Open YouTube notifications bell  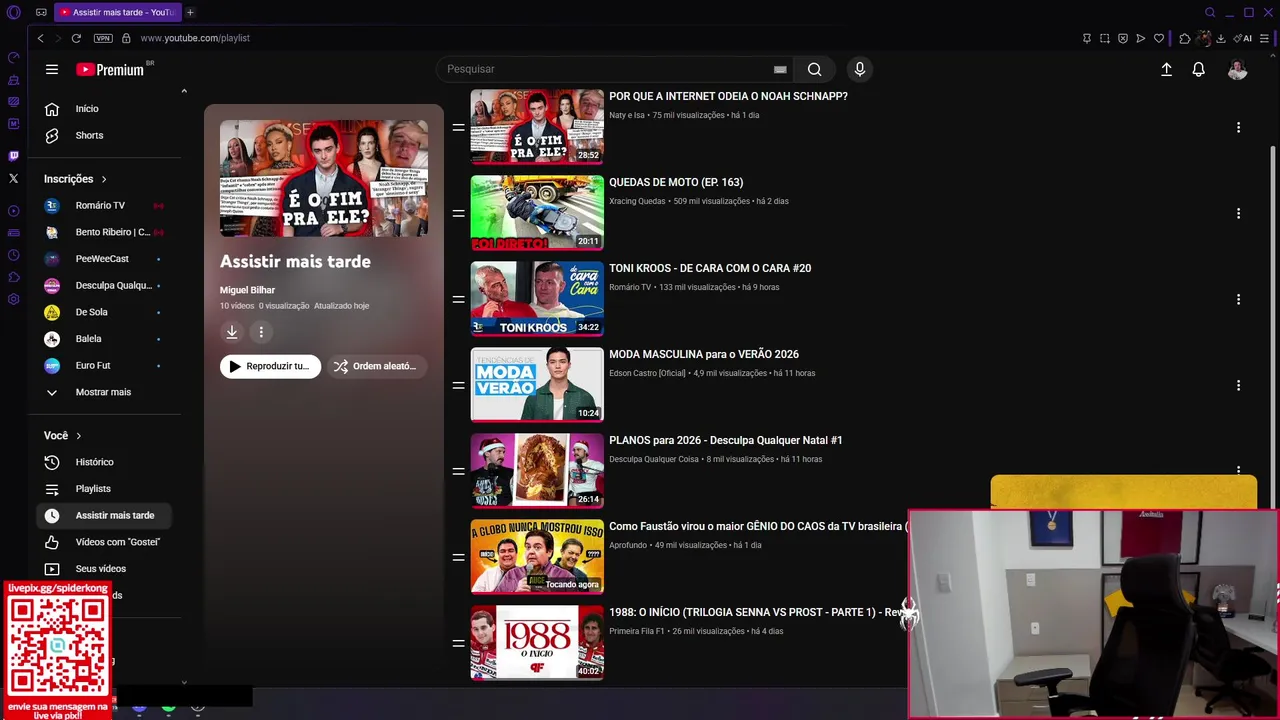(1198, 69)
